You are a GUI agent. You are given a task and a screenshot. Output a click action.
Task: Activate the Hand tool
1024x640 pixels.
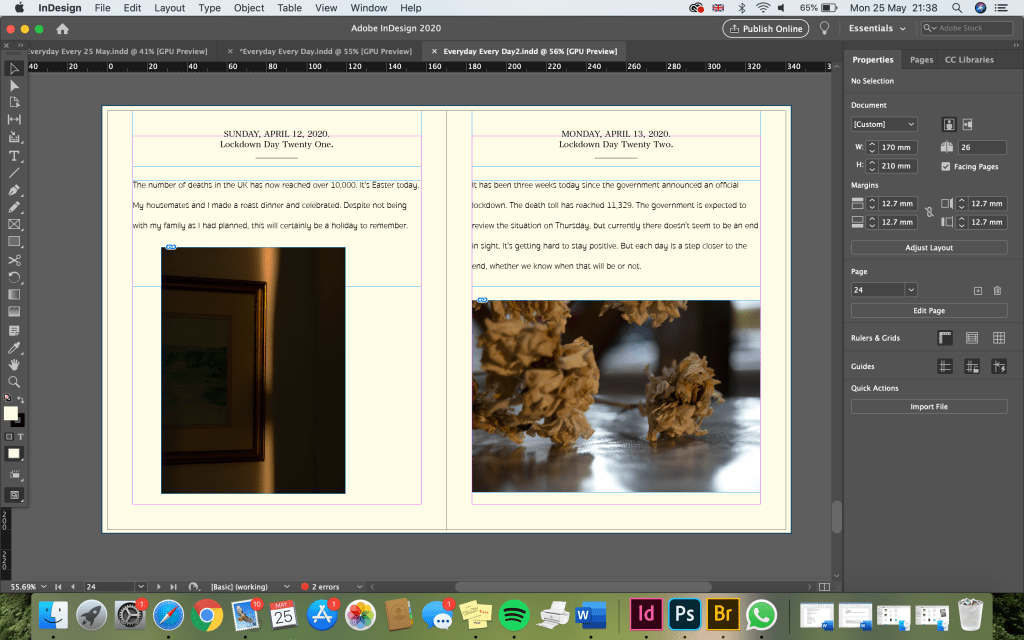pos(14,364)
